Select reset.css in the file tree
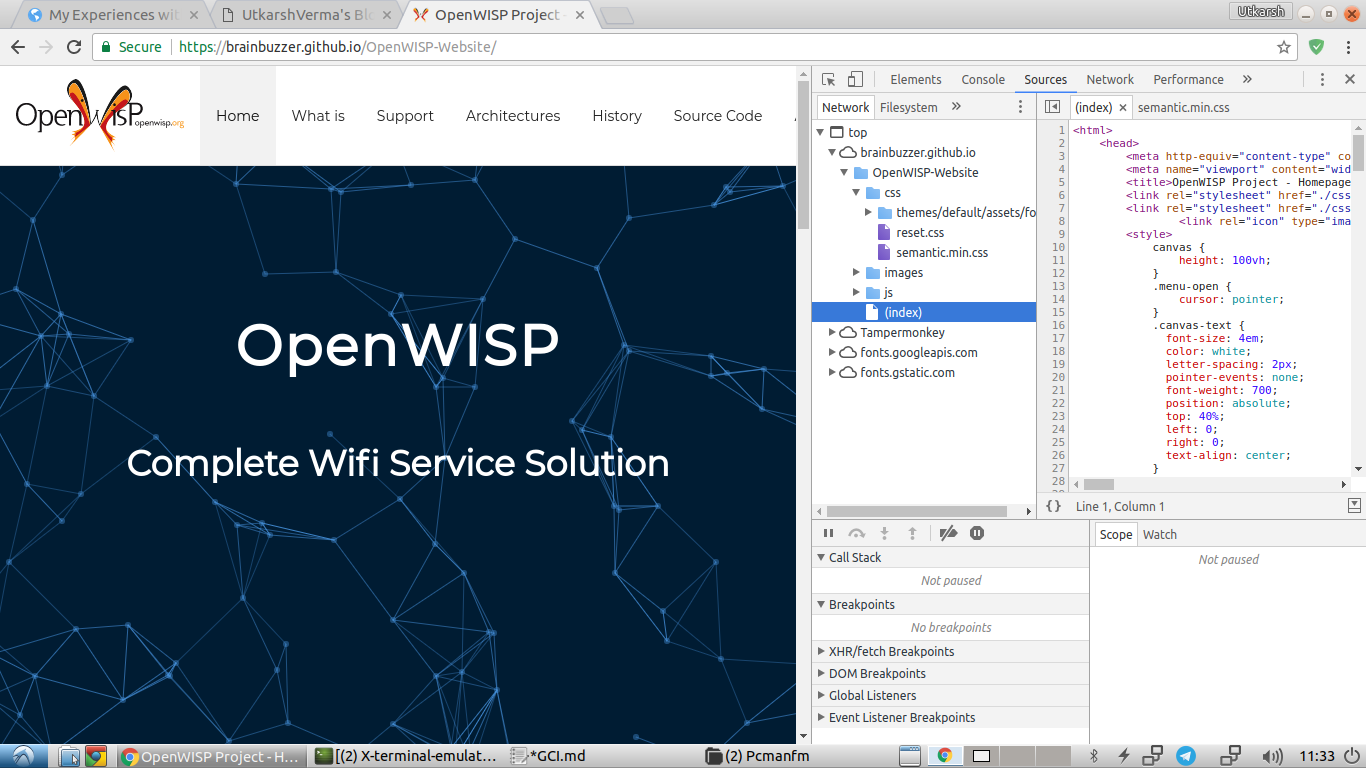 (919, 233)
